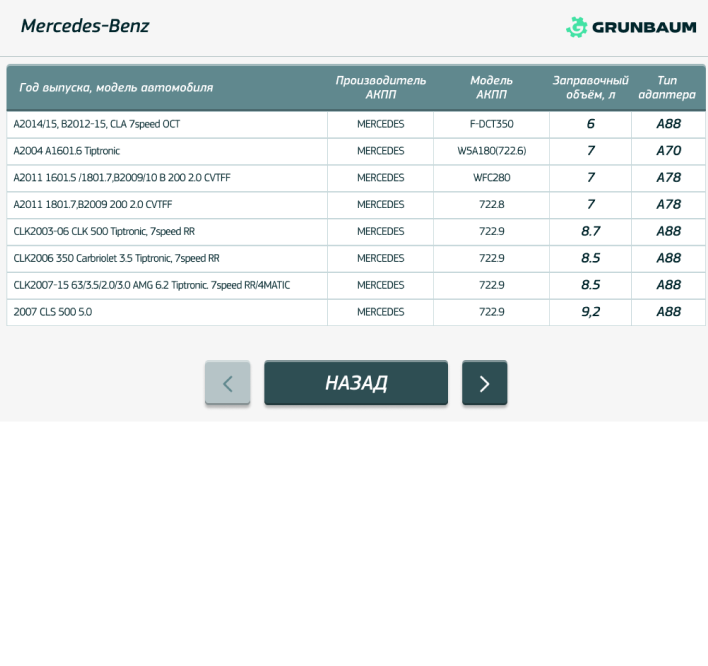Click adapter 'A88' in the F-DCT350 row
This screenshot has width=708, height=666.
668,124
